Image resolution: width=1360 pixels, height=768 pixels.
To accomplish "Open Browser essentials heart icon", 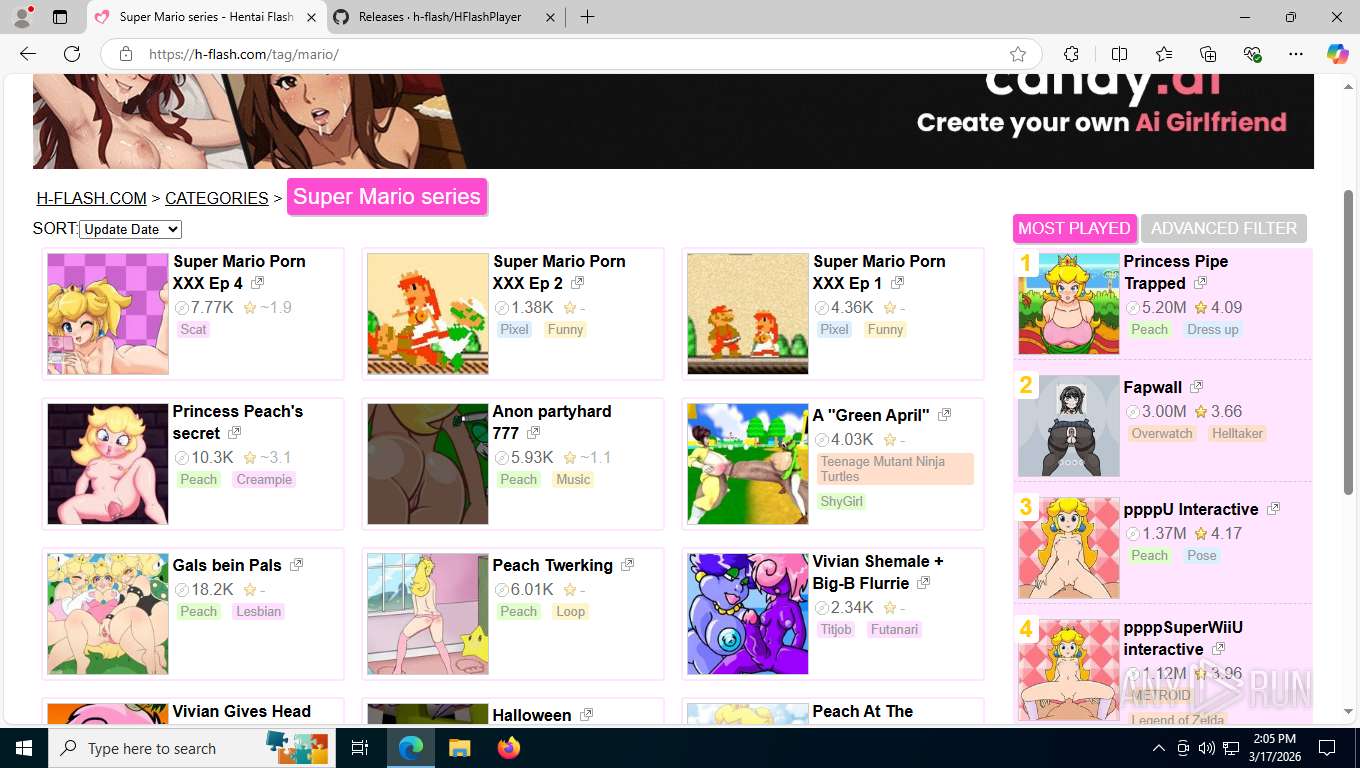I will [1253, 54].
